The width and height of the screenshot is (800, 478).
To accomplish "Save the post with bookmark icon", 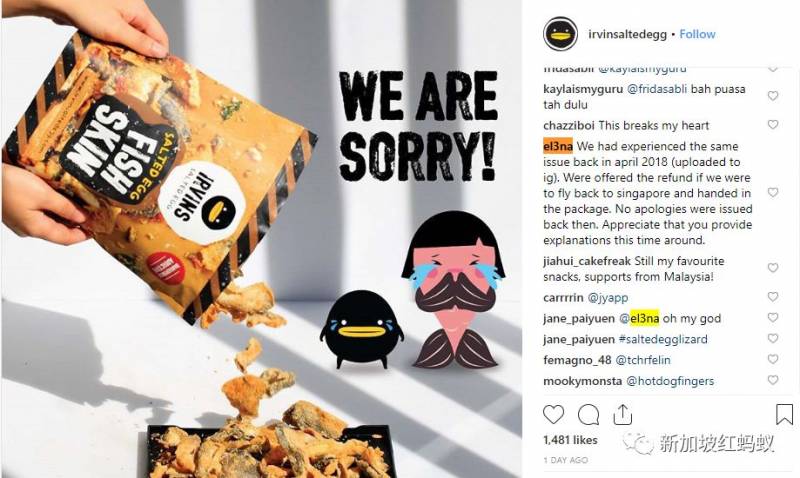I will [x=784, y=414].
